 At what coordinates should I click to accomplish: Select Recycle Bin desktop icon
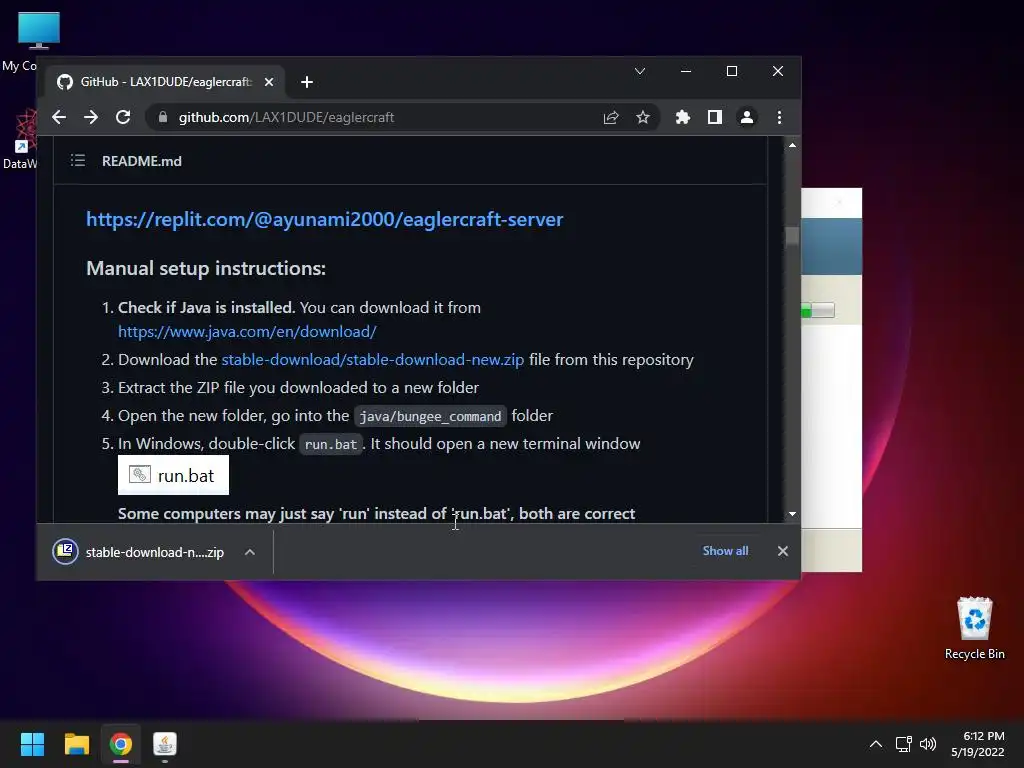point(974,628)
